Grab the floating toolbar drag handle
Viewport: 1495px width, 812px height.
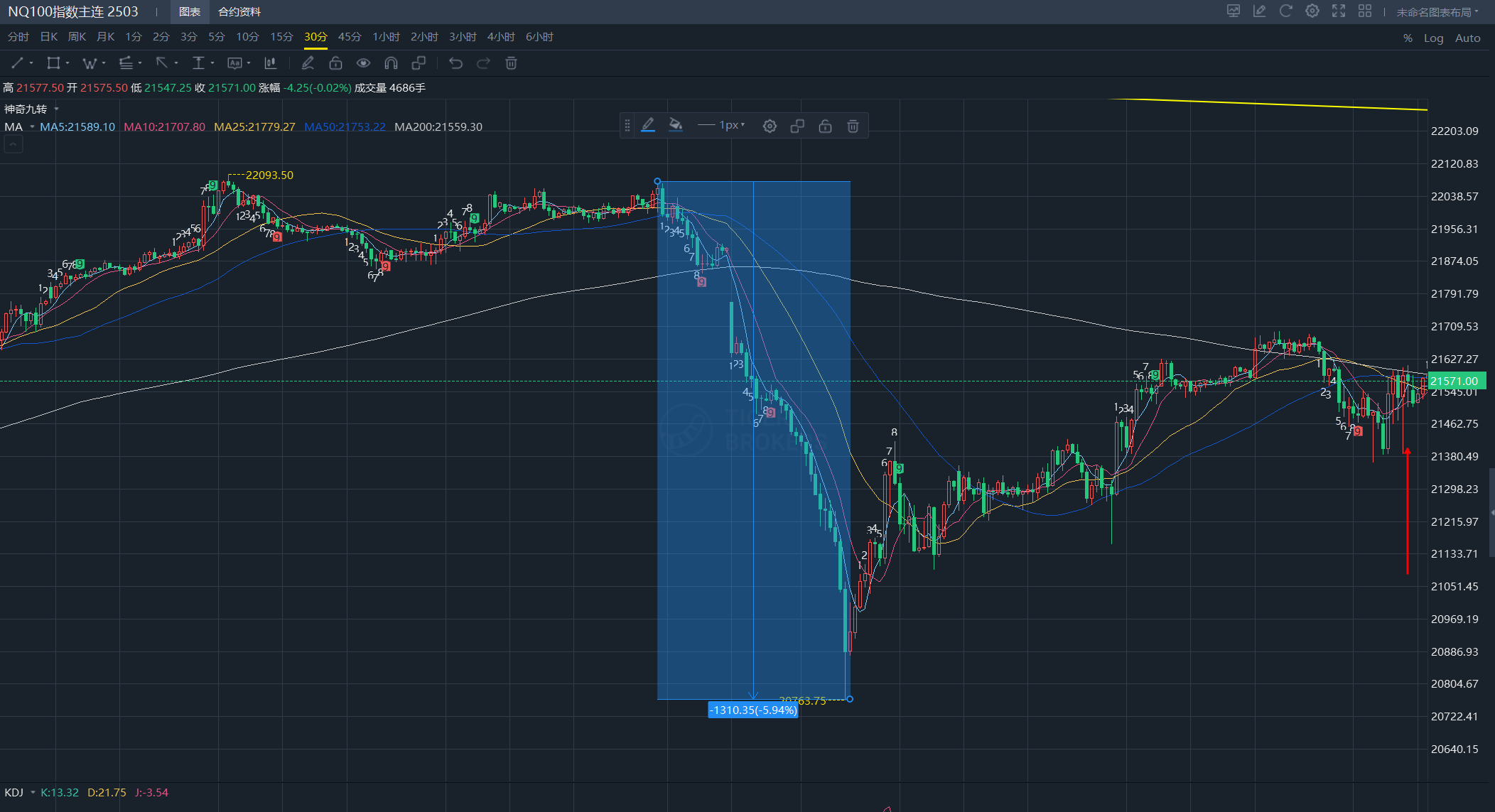coord(627,126)
